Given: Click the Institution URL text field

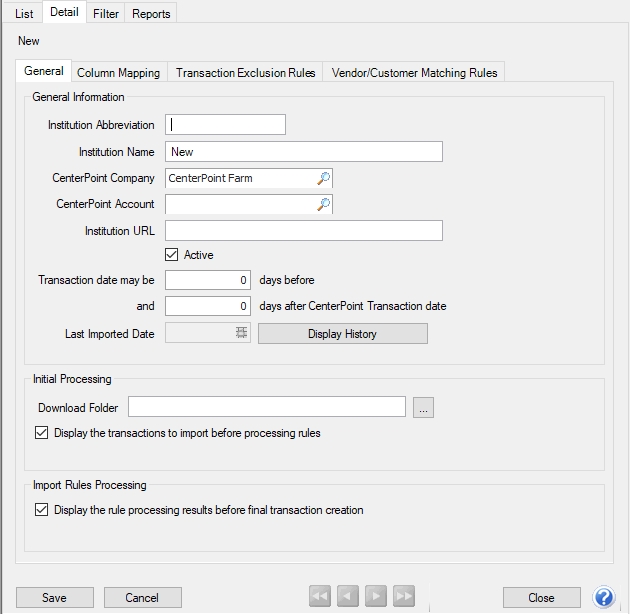Looking at the screenshot, I should point(303,231).
